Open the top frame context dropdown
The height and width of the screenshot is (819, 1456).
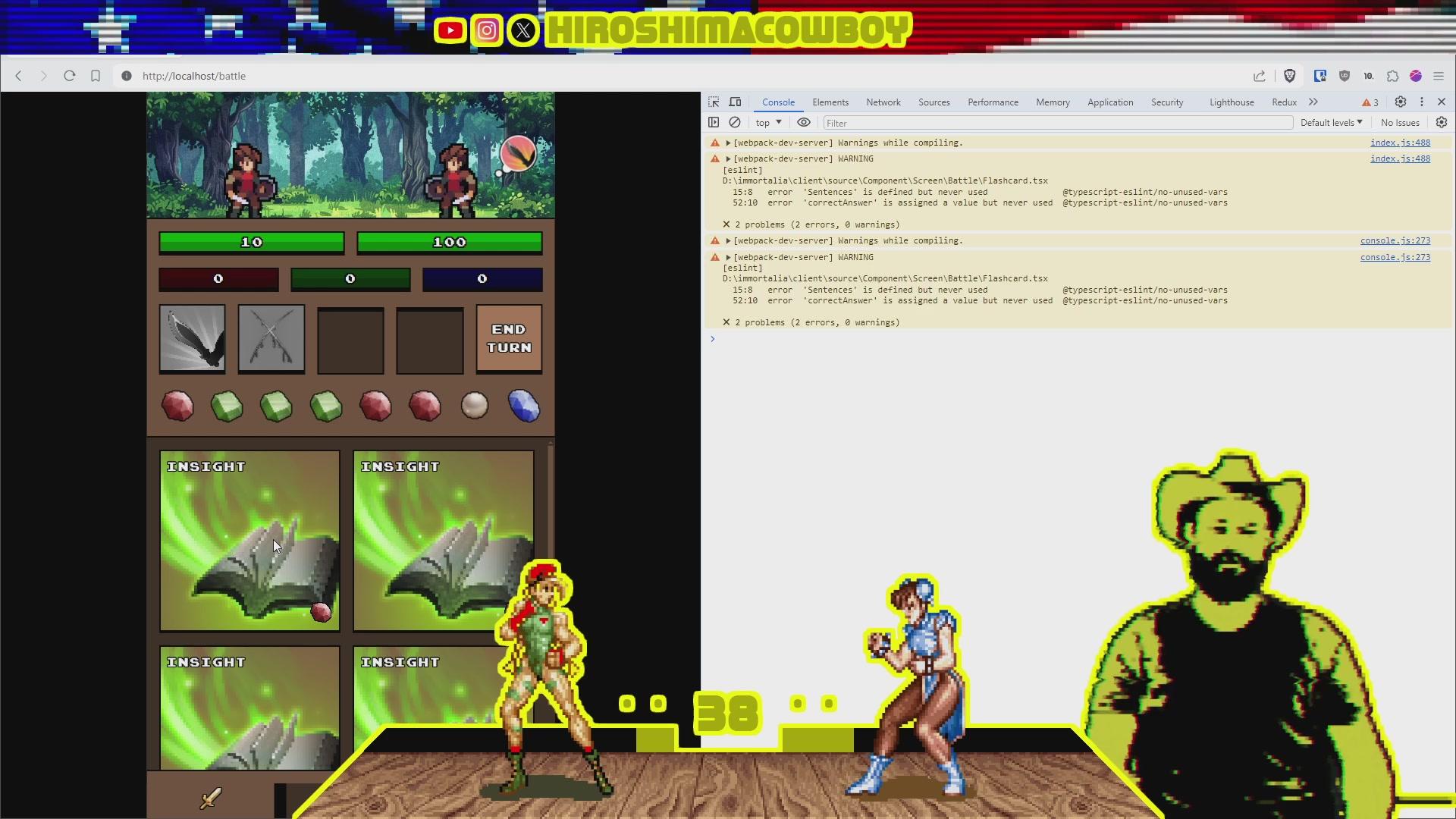[x=767, y=122]
